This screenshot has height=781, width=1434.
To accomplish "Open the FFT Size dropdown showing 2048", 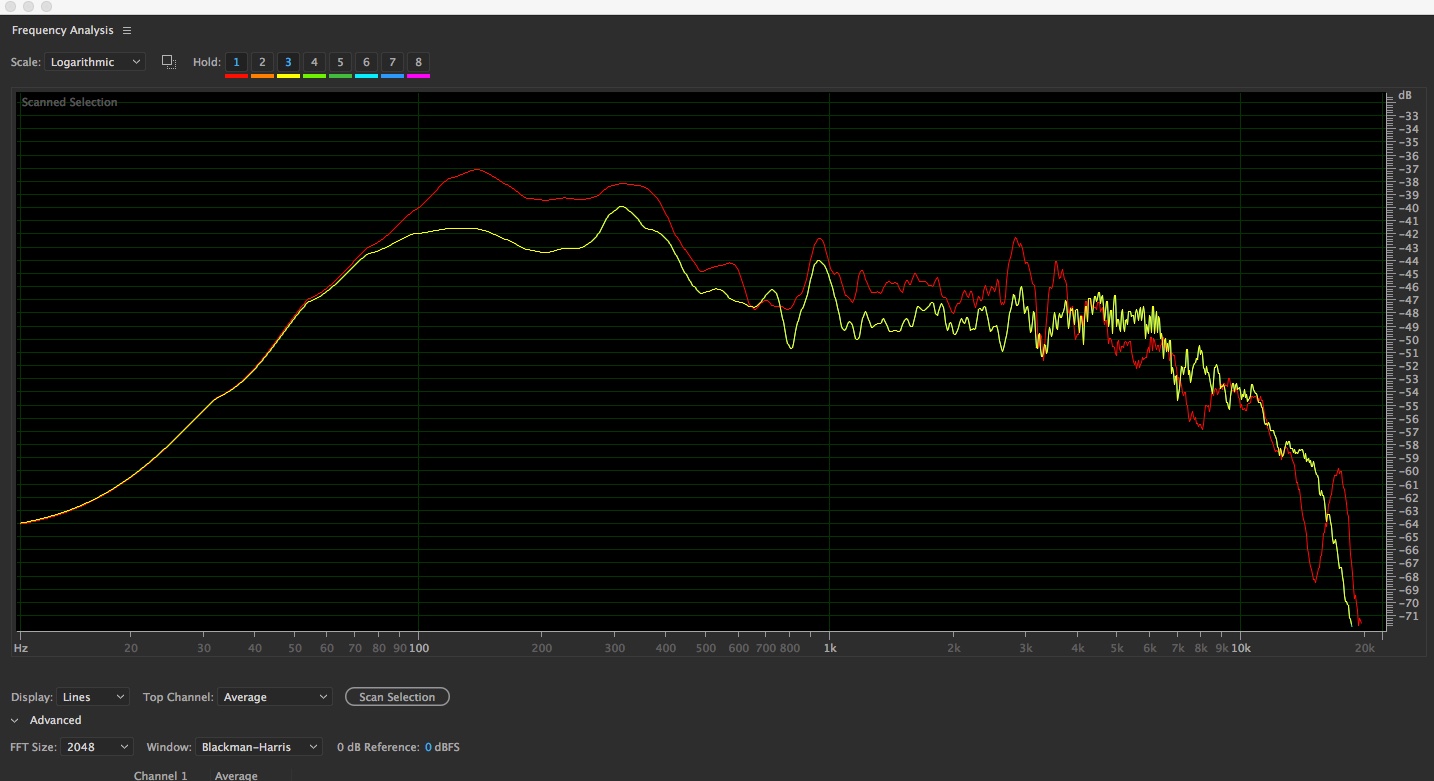I will 97,747.
